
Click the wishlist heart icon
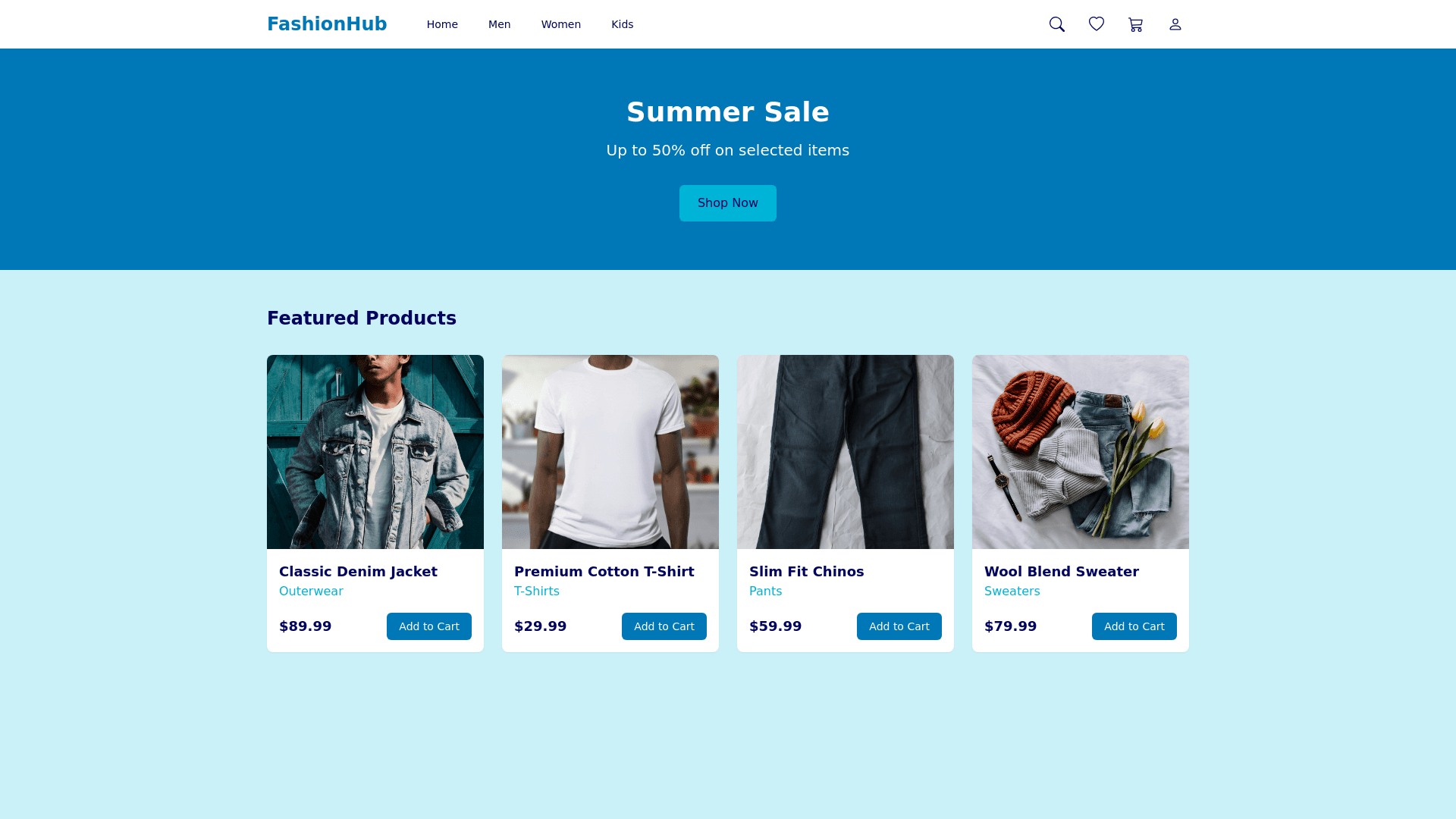pos(1097,24)
